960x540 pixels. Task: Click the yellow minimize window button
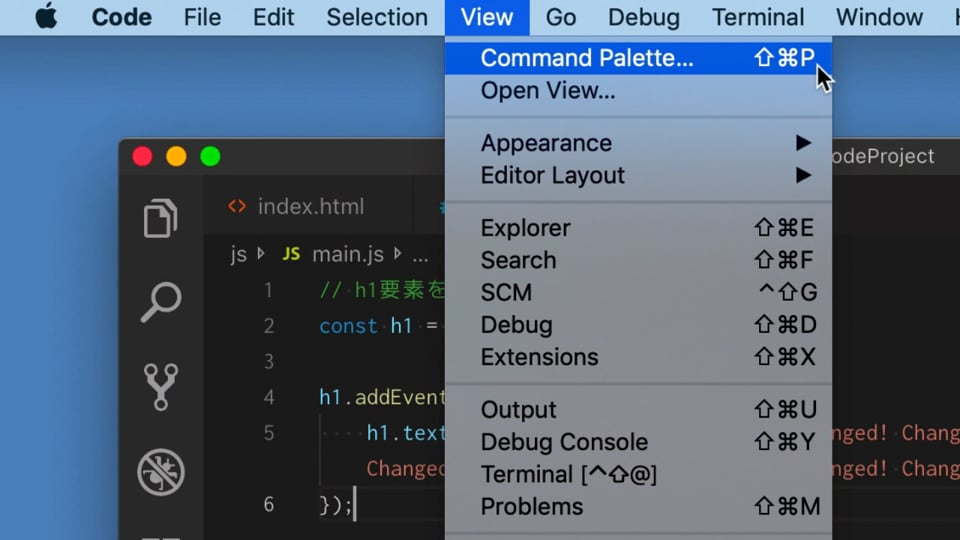[176, 156]
